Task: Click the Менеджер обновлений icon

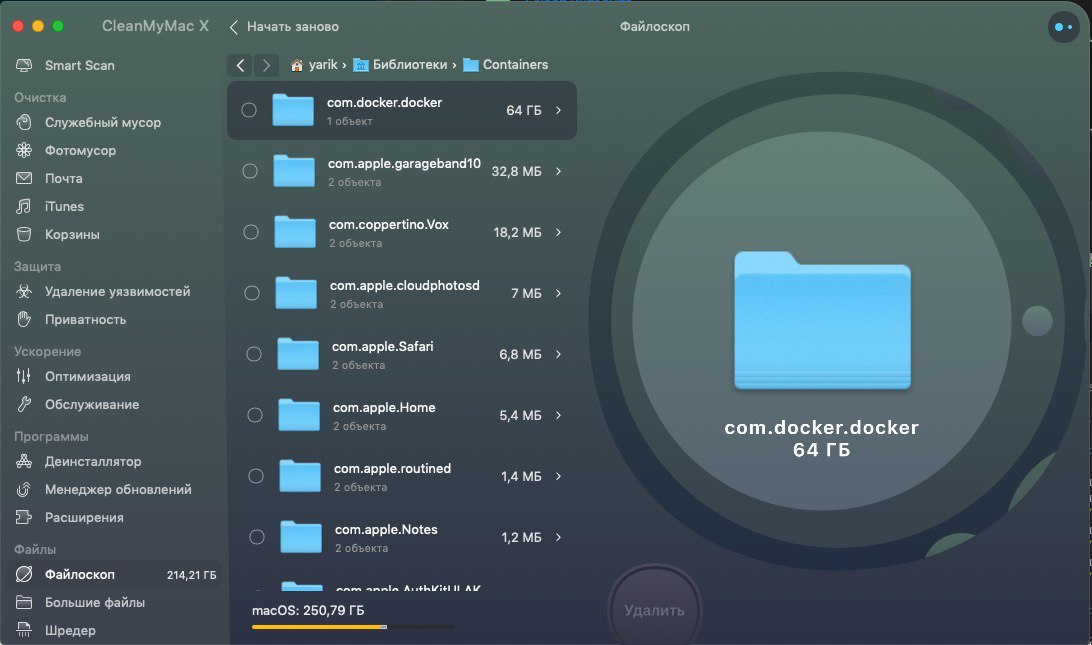Action: pos(24,490)
